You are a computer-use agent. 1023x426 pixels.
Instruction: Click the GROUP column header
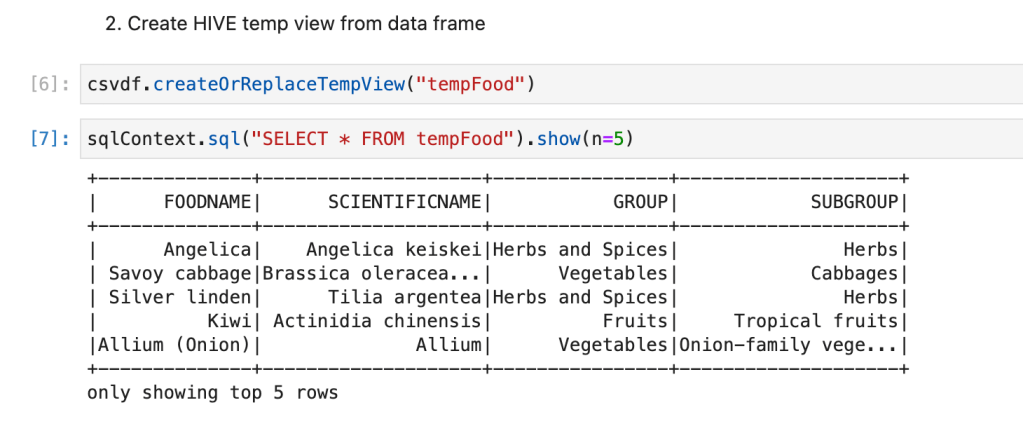coord(640,202)
